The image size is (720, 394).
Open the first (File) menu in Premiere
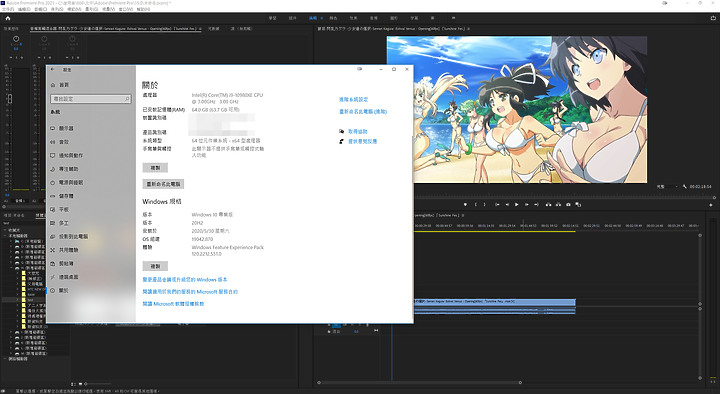(8, 9)
